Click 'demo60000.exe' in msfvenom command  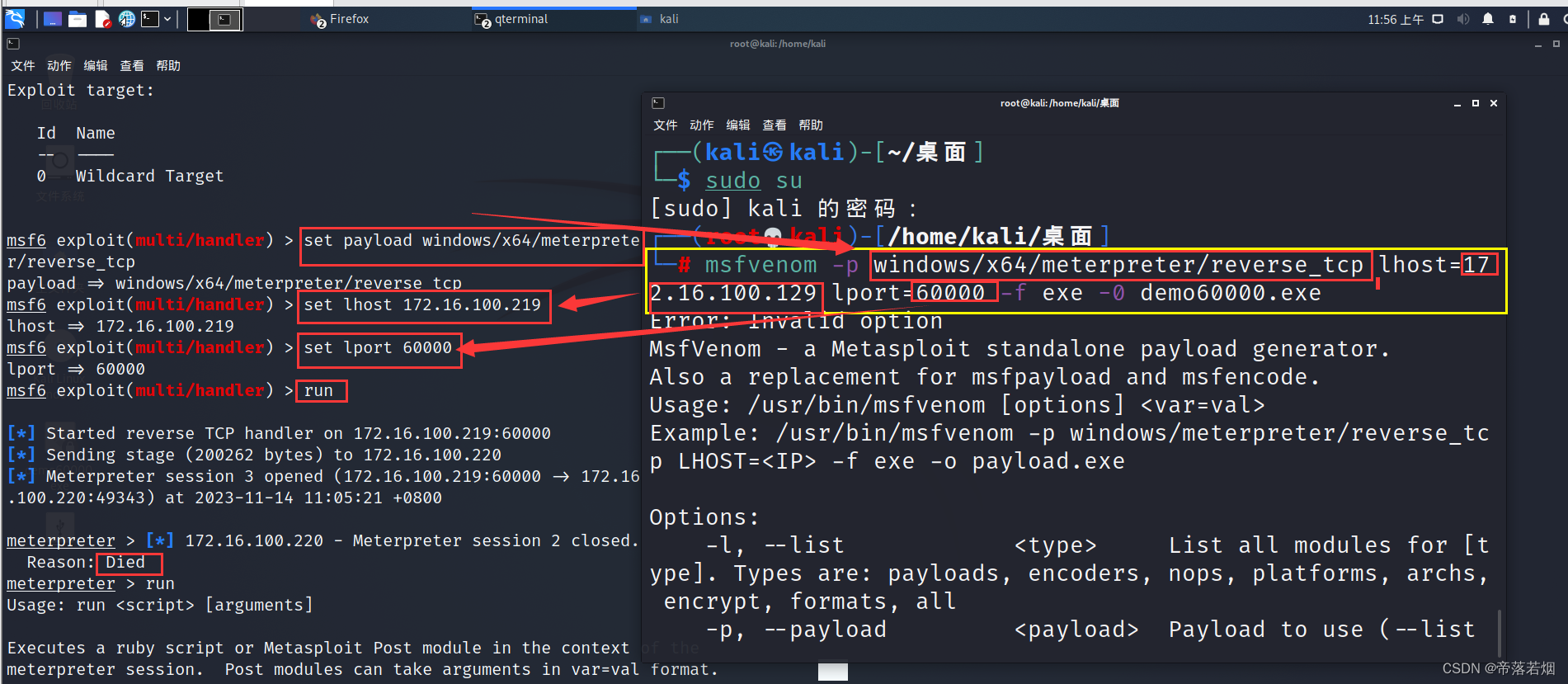click(1231, 293)
